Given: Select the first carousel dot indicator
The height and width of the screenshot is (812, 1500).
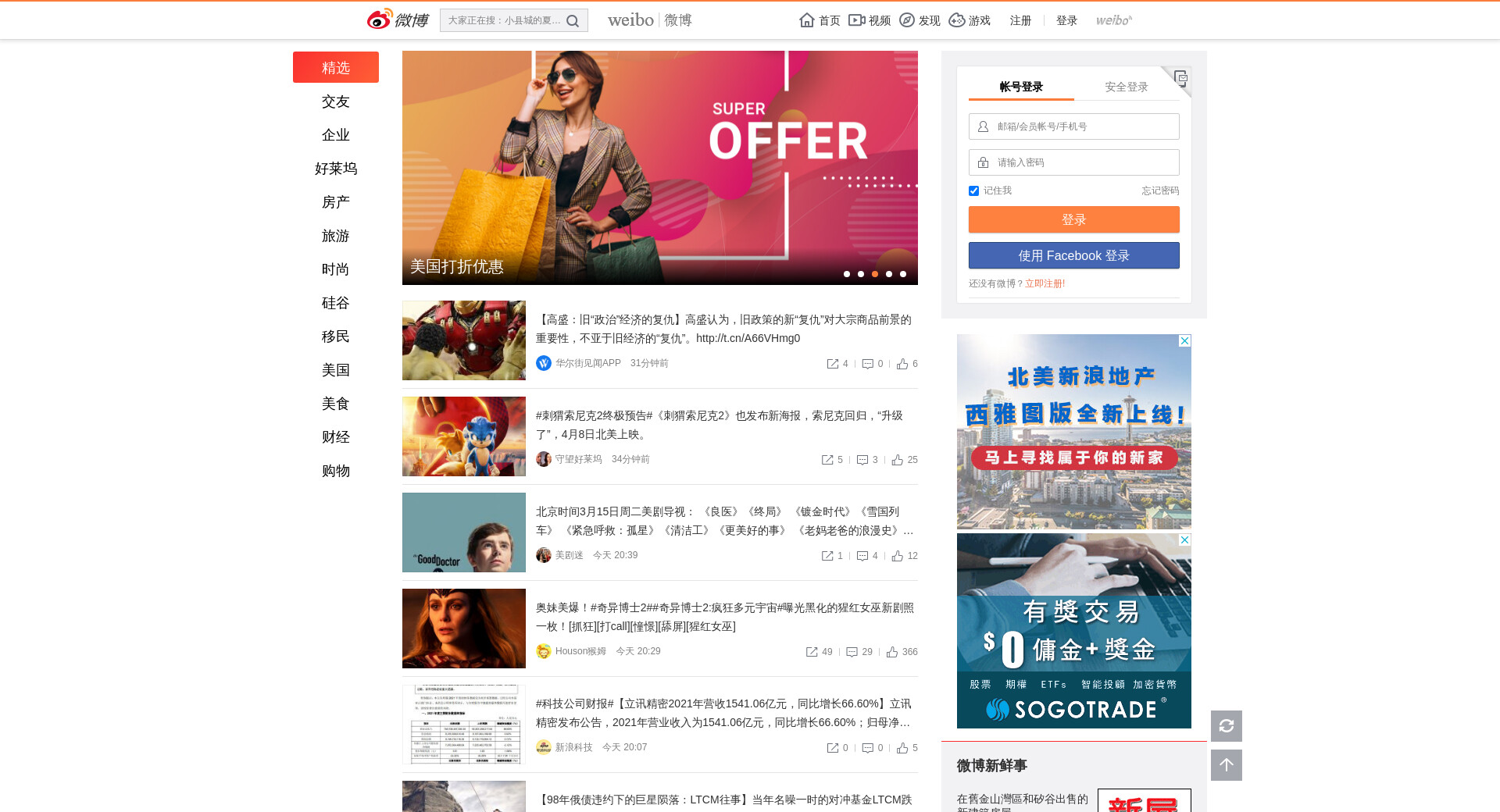Looking at the screenshot, I should (x=847, y=274).
